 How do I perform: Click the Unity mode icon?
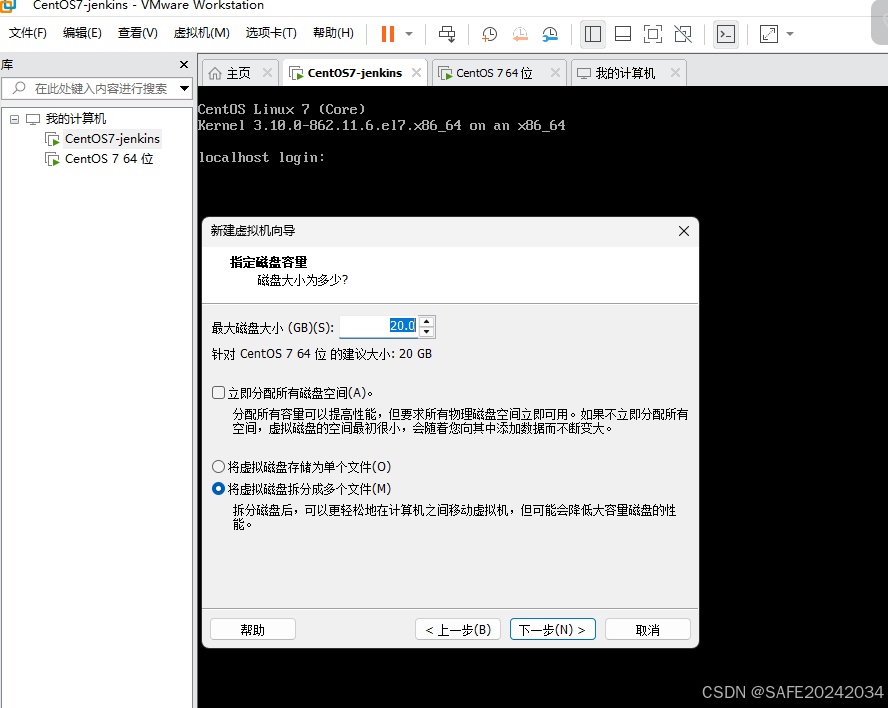coord(683,34)
